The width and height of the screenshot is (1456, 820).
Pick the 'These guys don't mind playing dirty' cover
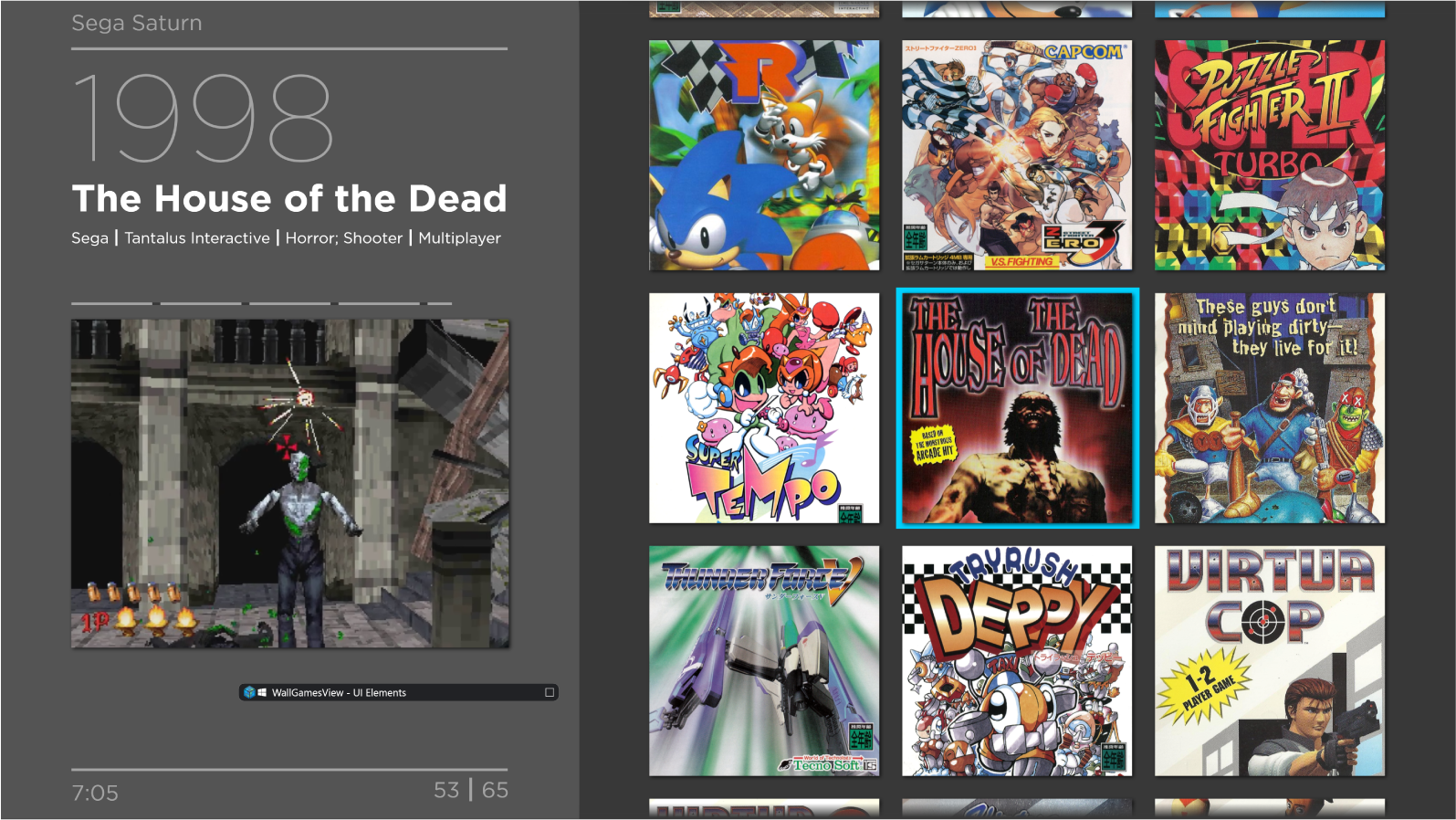coord(1270,408)
